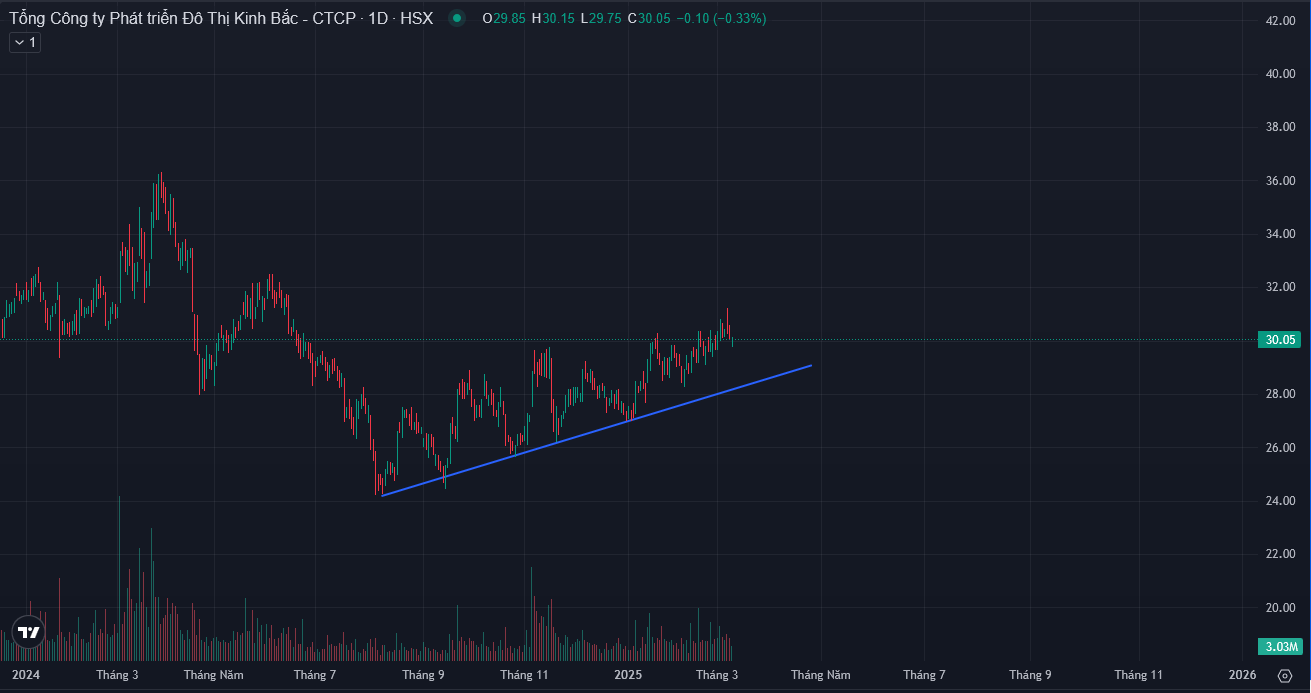Click the 3.03M volume label

point(1281,647)
